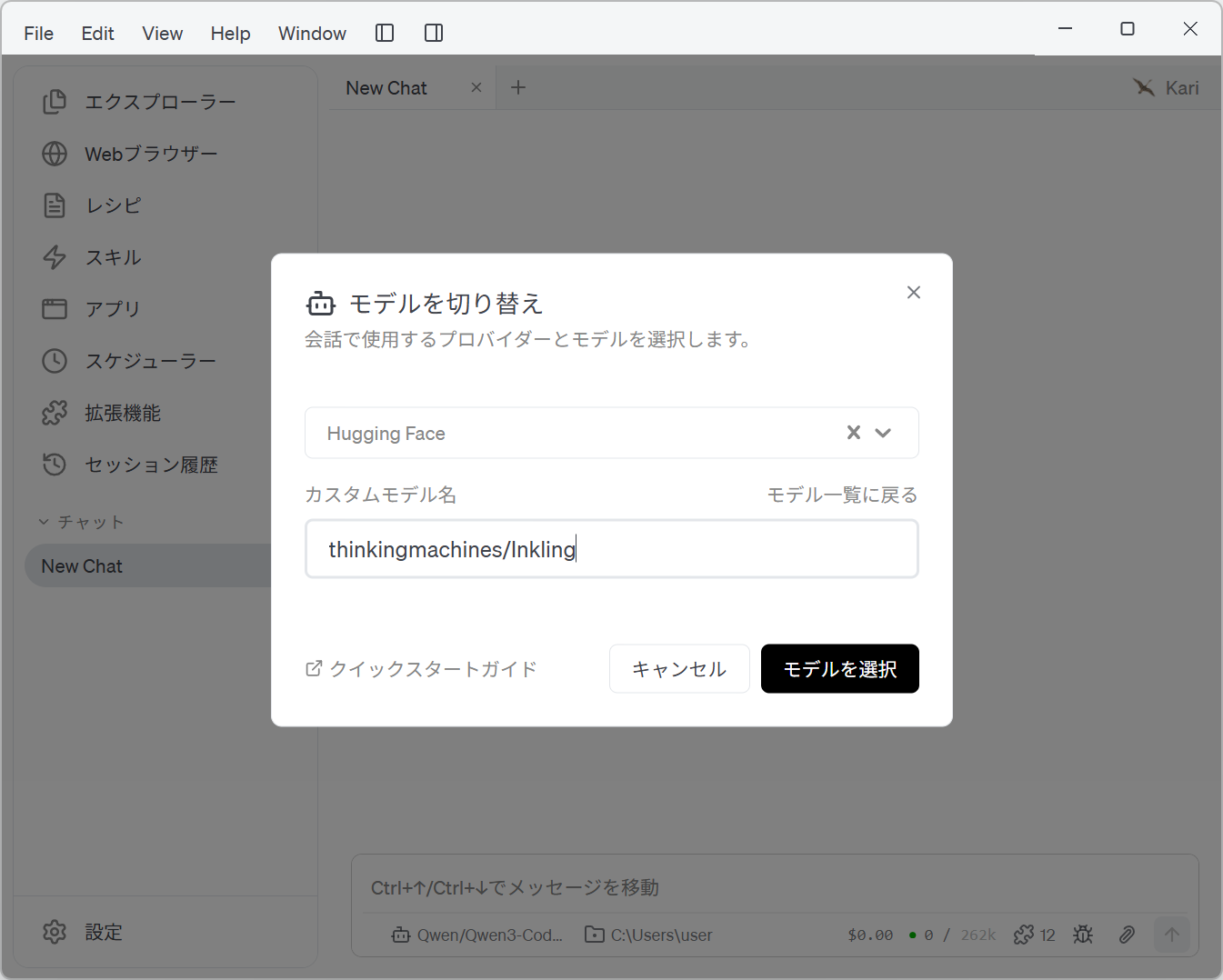
Task: Click モデル一覧に戻る link
Action: click(x=842, y=495)
